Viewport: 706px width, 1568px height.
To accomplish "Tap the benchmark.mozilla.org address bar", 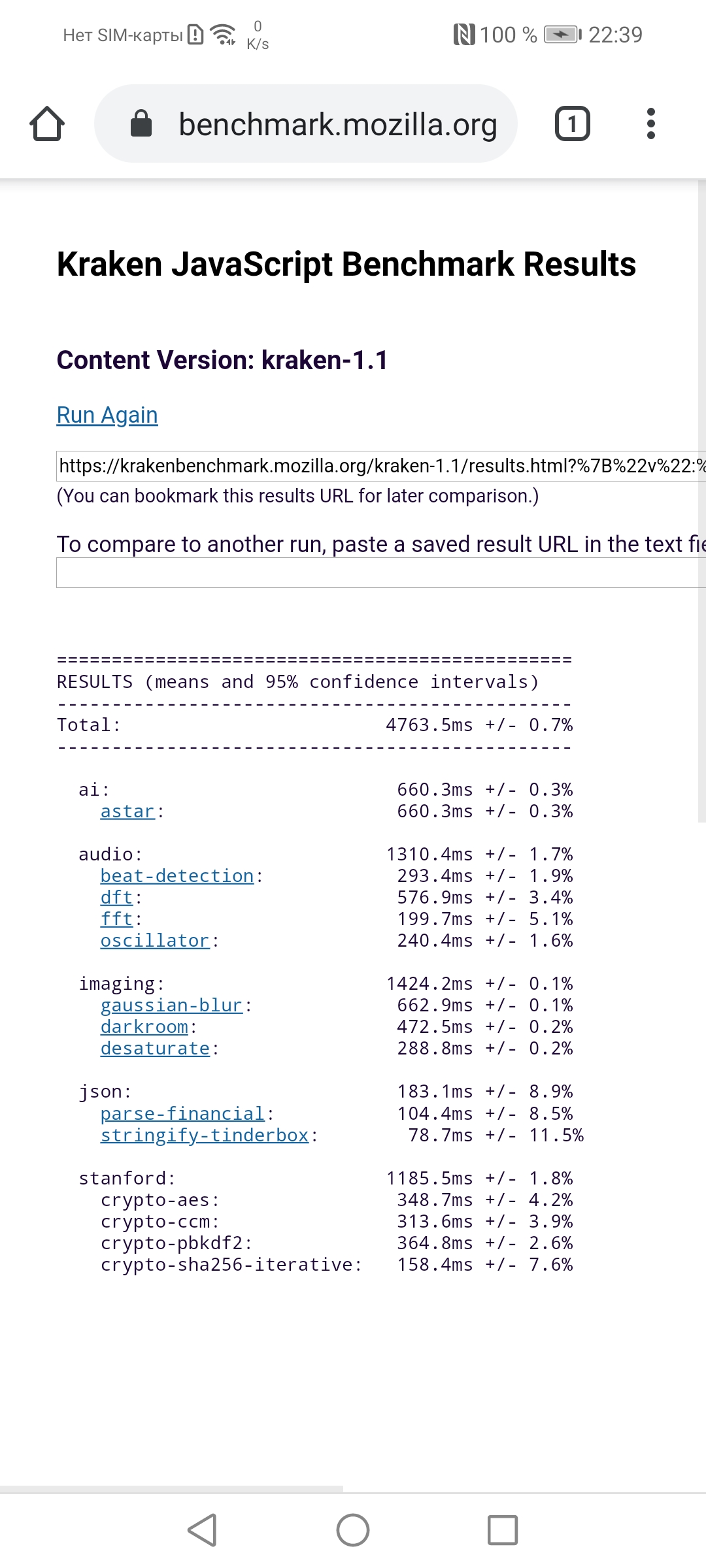I will (x=337, y=123).
